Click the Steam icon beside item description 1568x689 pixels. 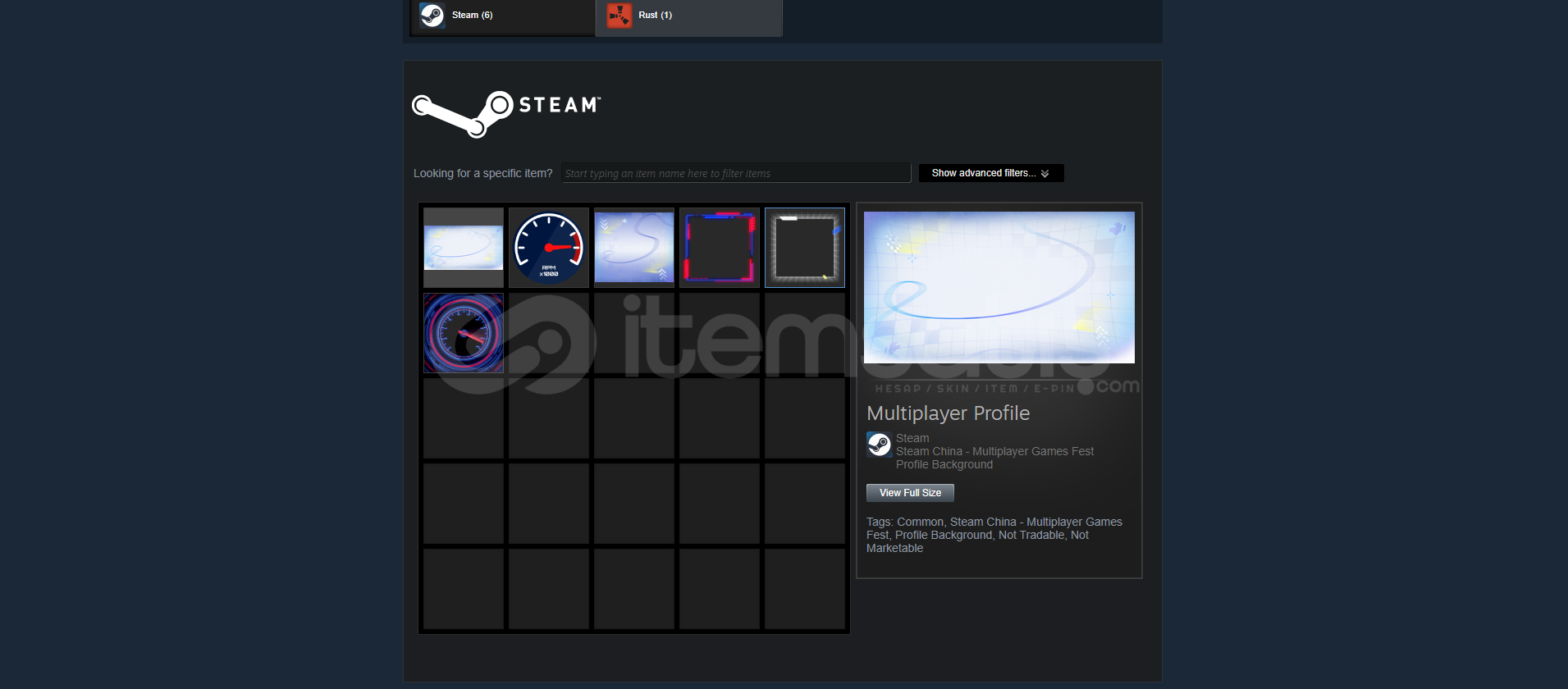(880, 445)
